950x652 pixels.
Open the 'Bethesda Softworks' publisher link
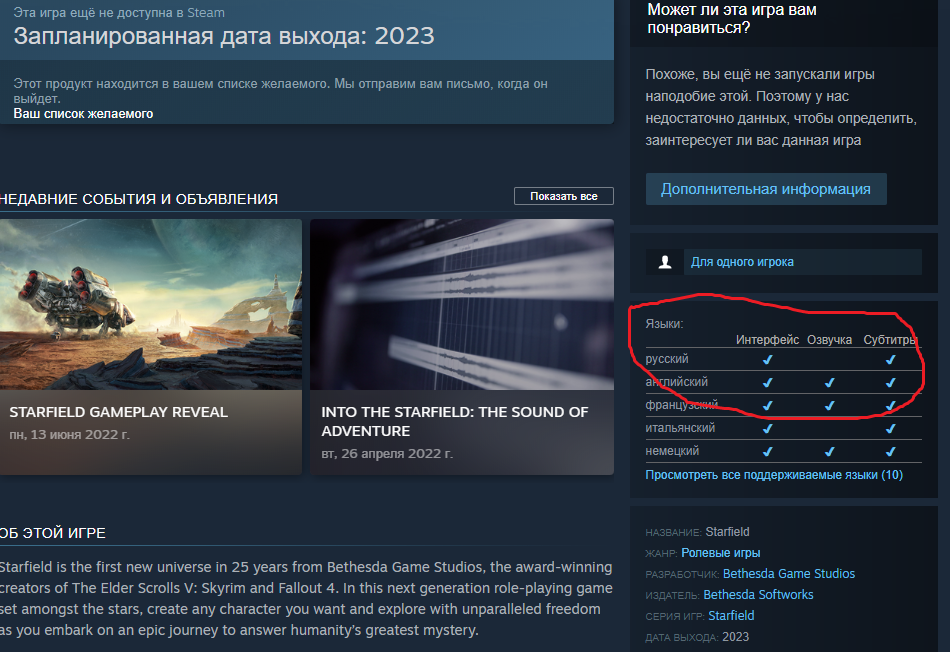(758, 594)
